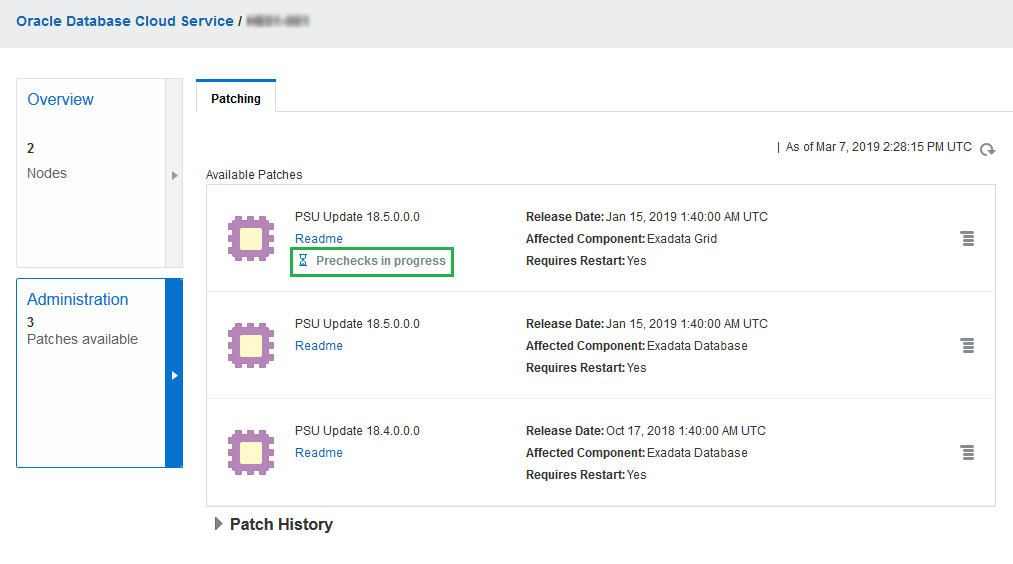Open the Administration section

(77, 300)
